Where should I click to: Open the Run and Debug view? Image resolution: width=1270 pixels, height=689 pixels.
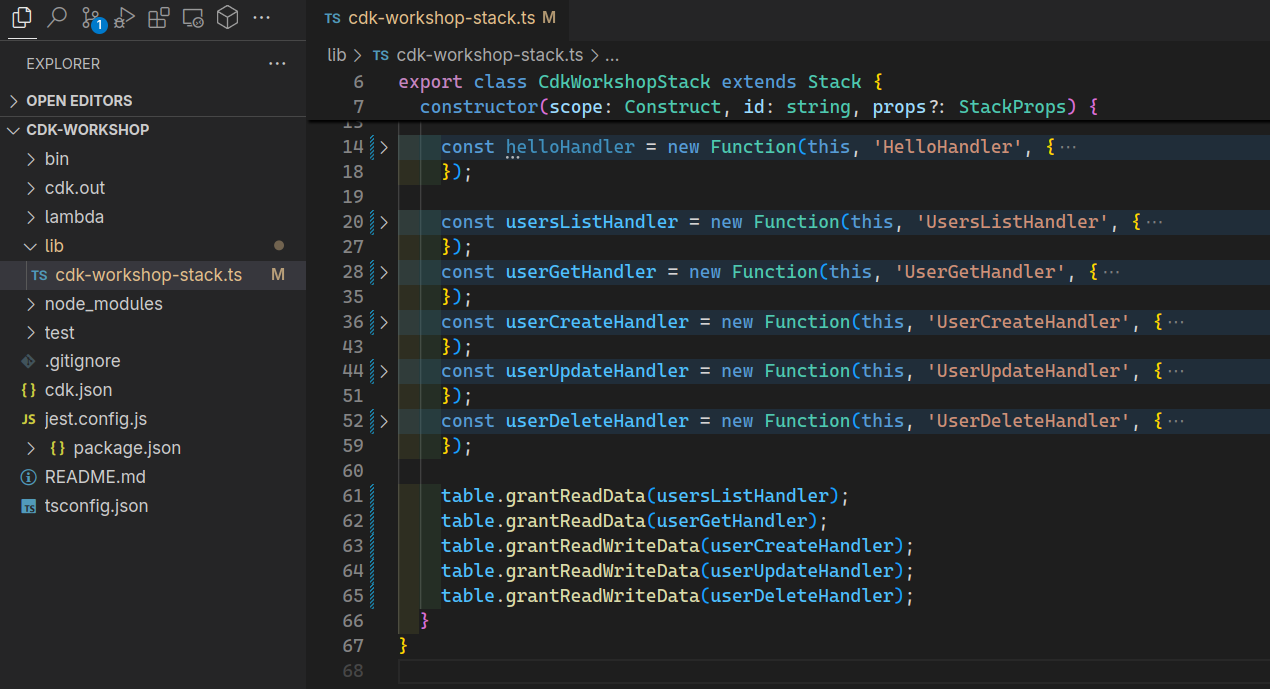click(x=125, y=17)
